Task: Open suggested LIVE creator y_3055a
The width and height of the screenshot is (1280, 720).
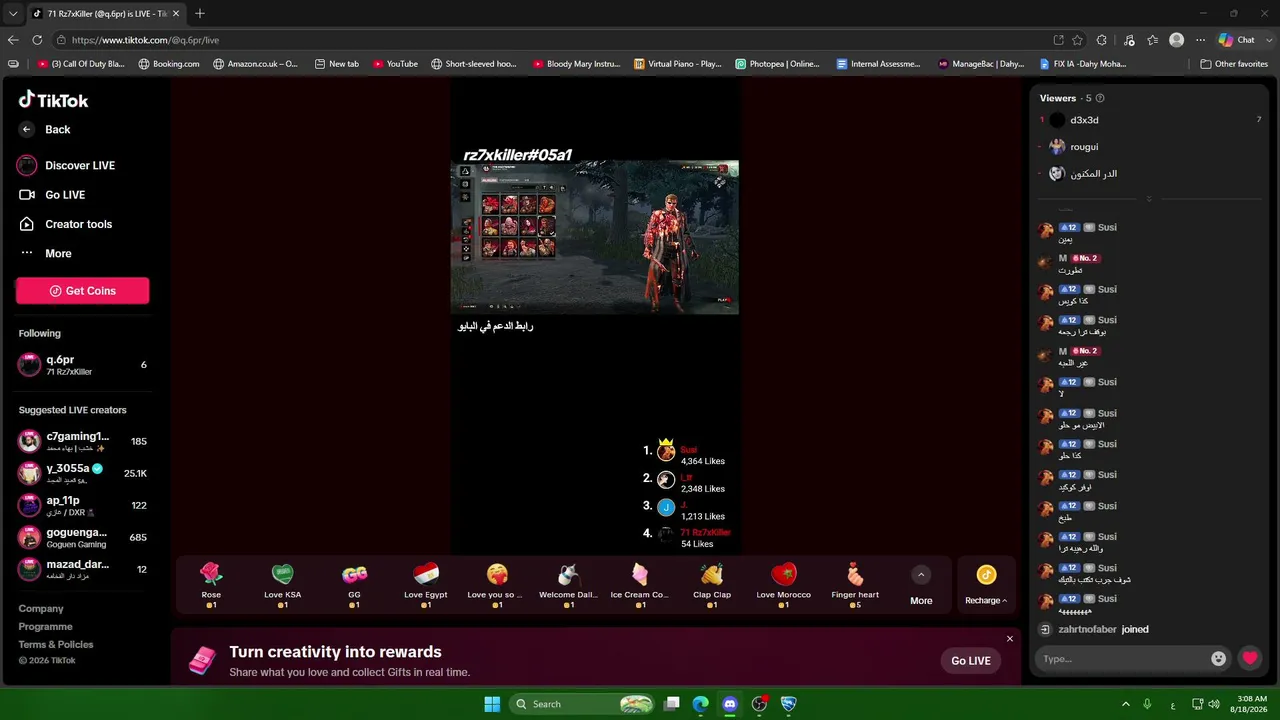Action: pos(82,473)
